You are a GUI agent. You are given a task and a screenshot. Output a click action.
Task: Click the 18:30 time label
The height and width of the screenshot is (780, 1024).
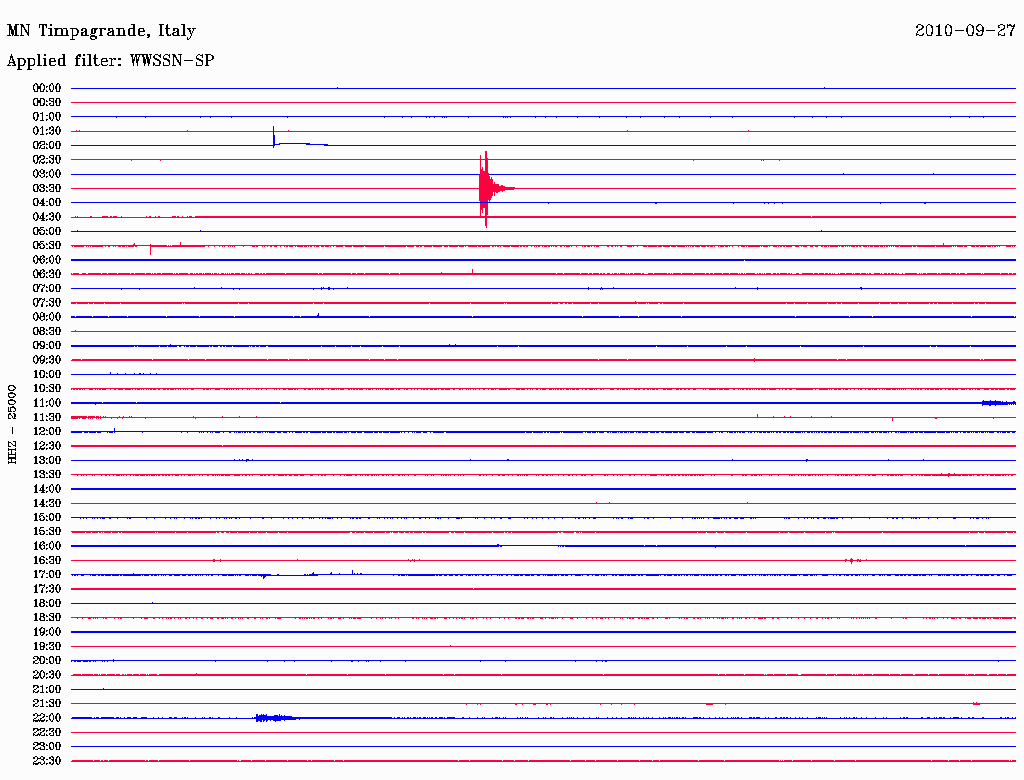(47, 617)
